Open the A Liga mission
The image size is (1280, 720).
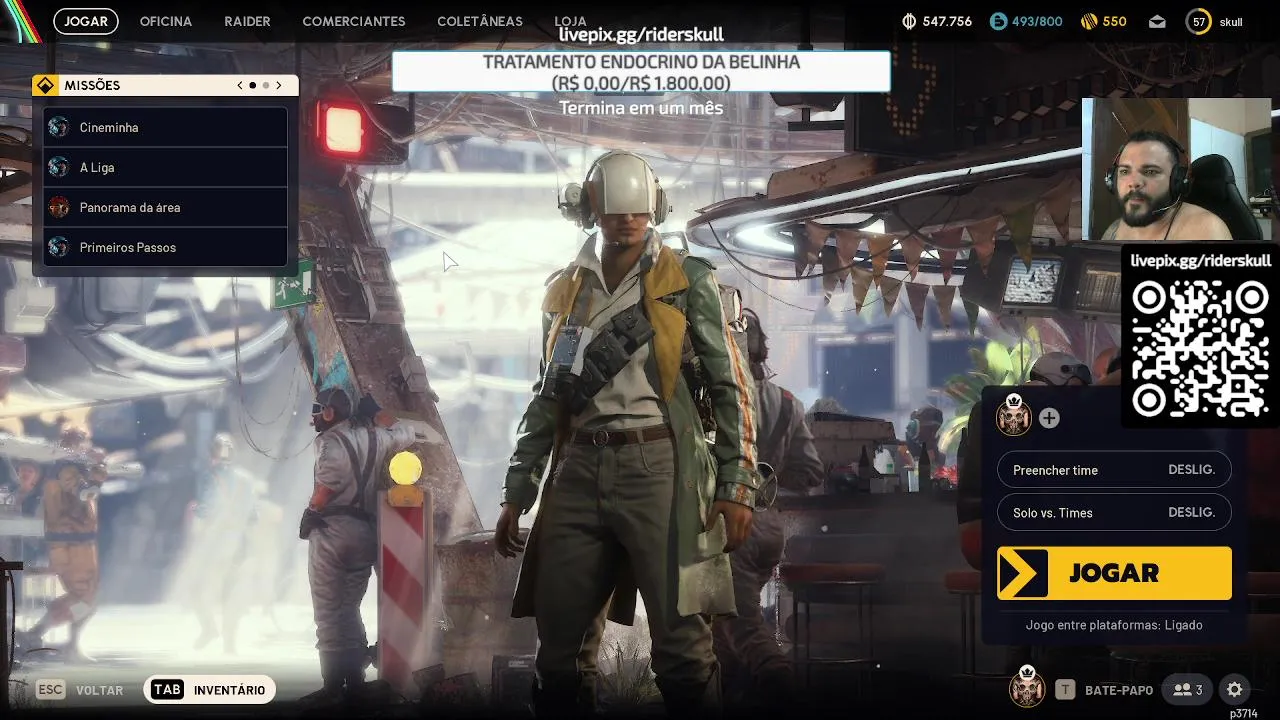coord(166,167)
